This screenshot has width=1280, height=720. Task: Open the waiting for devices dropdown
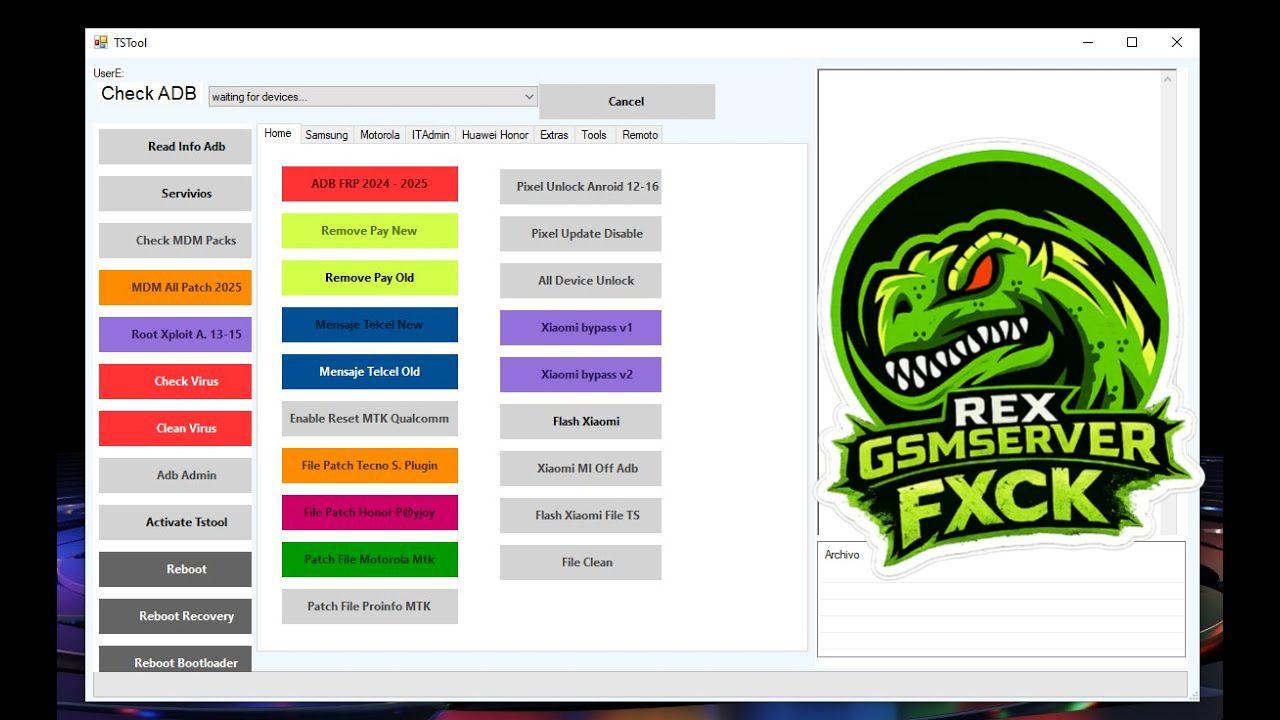point(529,96)
